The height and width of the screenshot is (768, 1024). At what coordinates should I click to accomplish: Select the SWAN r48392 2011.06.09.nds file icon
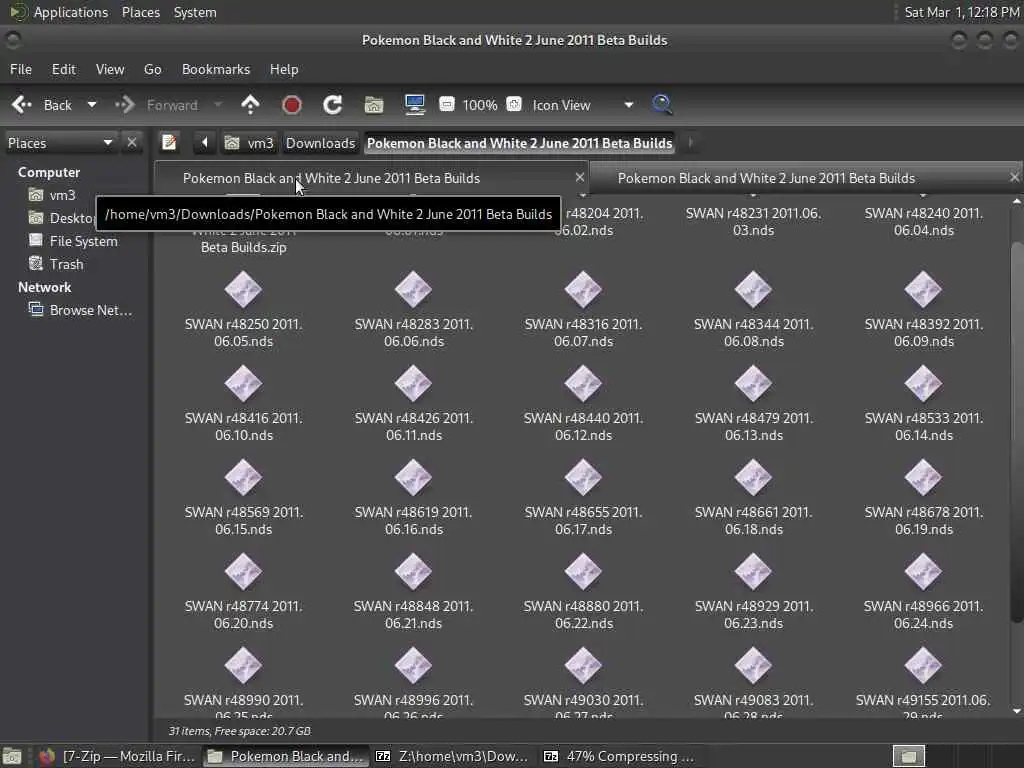point(923,289)
